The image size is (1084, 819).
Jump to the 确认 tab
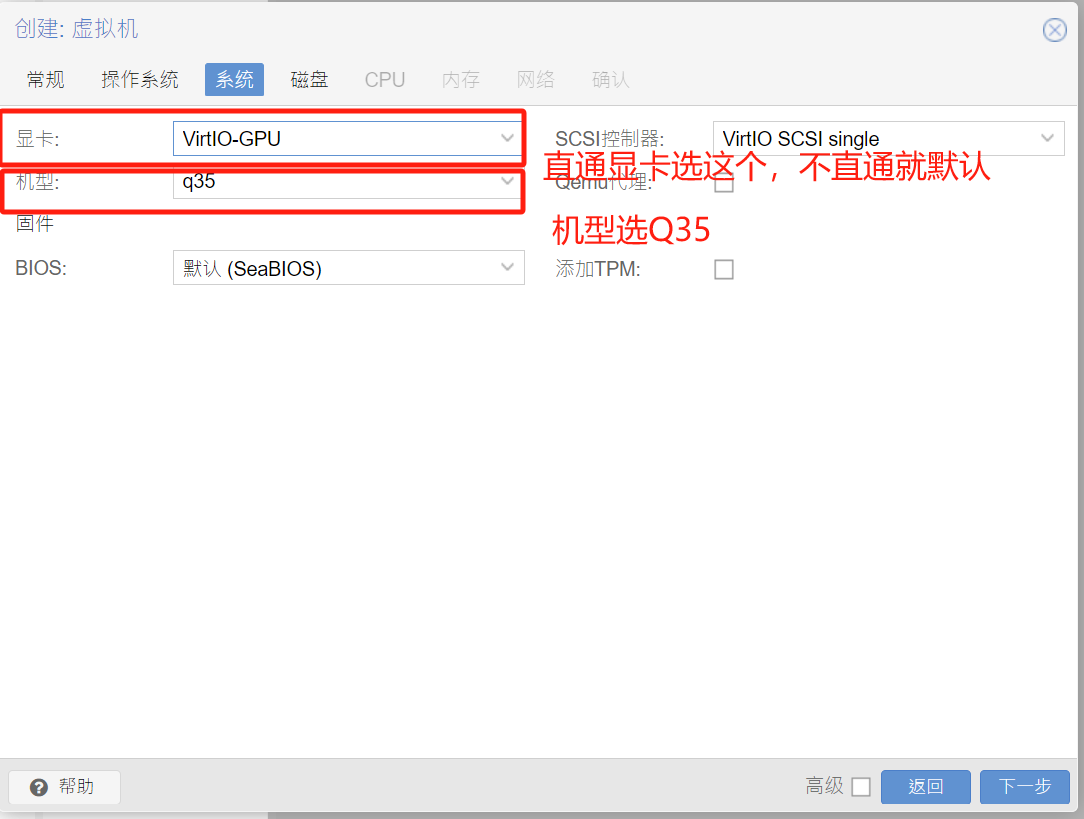point(611,80)
